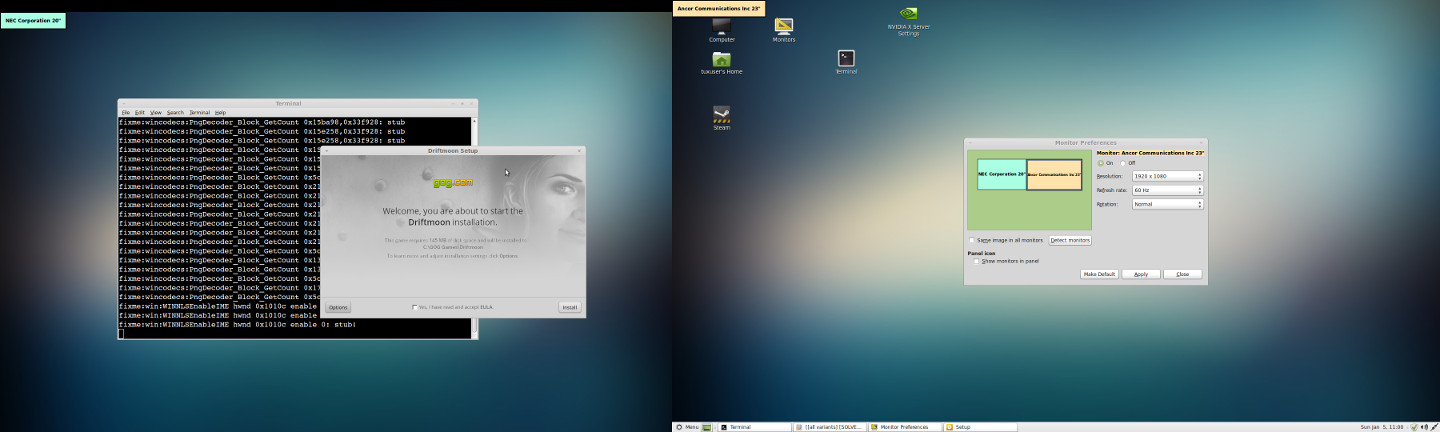Image resolution: width=1440 pixels, height=432 pixels.
Task: Select the On radio button for monitor
Action: pyautogui.click(x=1101, y=163)
